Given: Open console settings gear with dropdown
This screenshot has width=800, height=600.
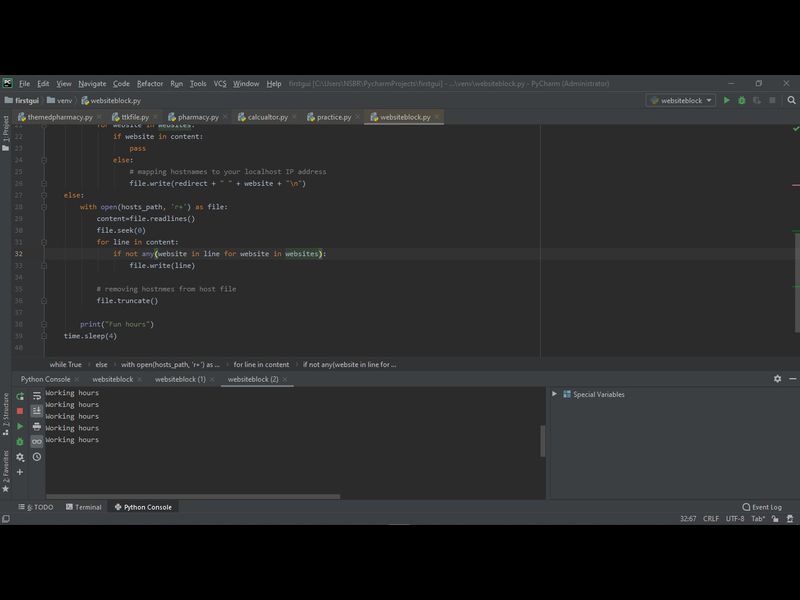Looking at the screenshot, I should (x=20, y=457).
